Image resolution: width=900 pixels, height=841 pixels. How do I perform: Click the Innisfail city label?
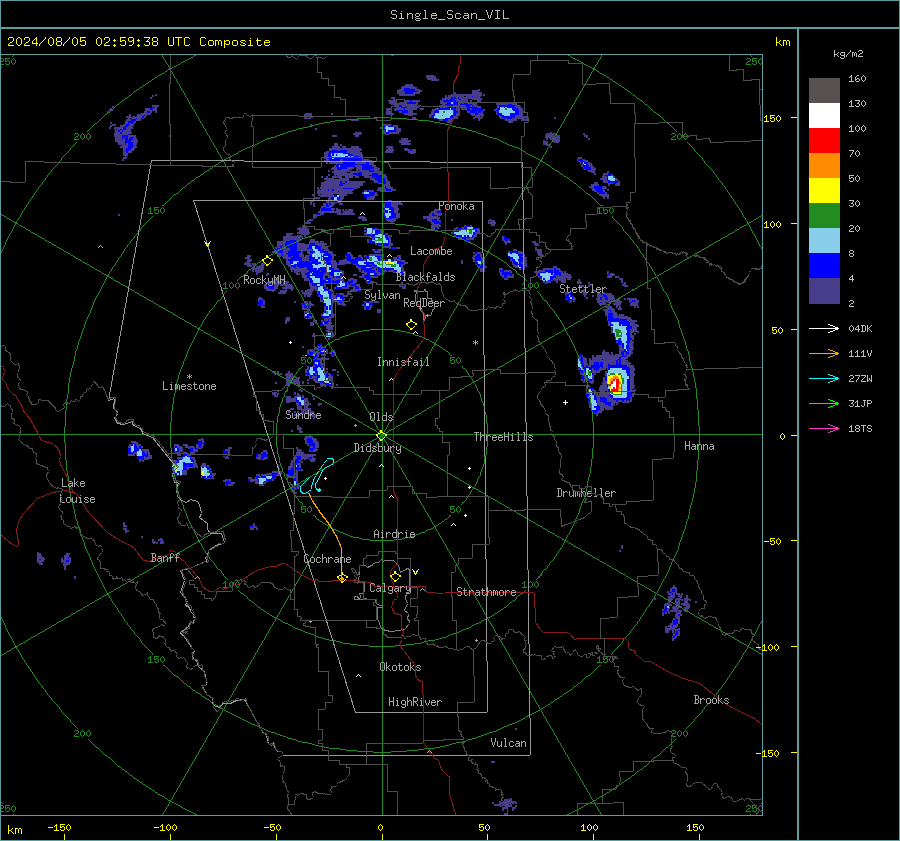click(x=403, y=362)
